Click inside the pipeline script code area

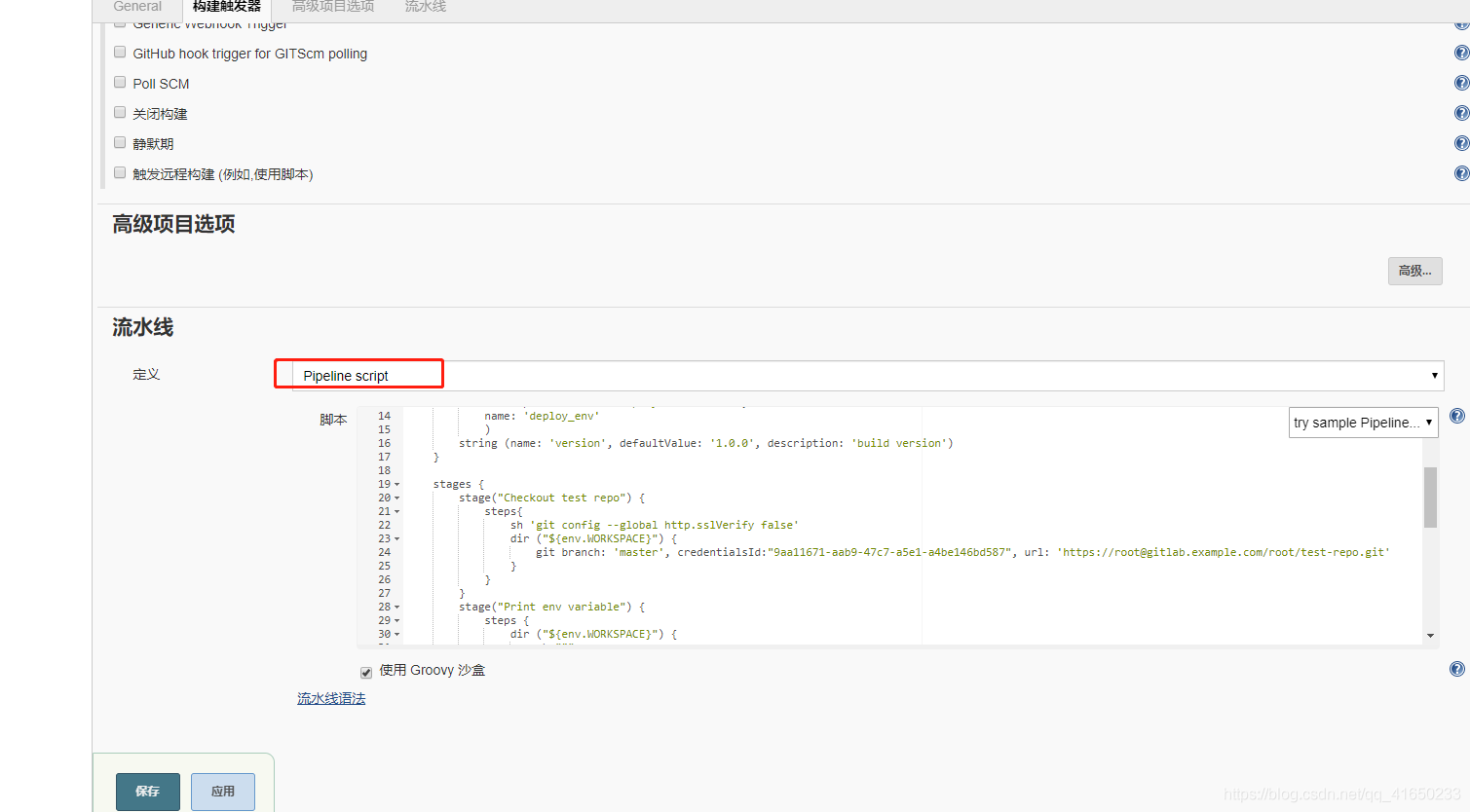pyautogui.click(x=913, y=526)
